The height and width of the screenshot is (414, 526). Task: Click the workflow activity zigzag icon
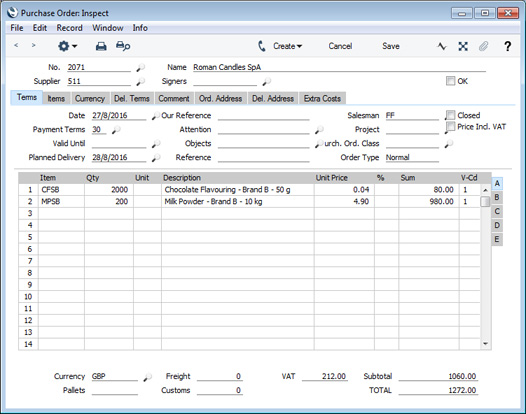442,46
